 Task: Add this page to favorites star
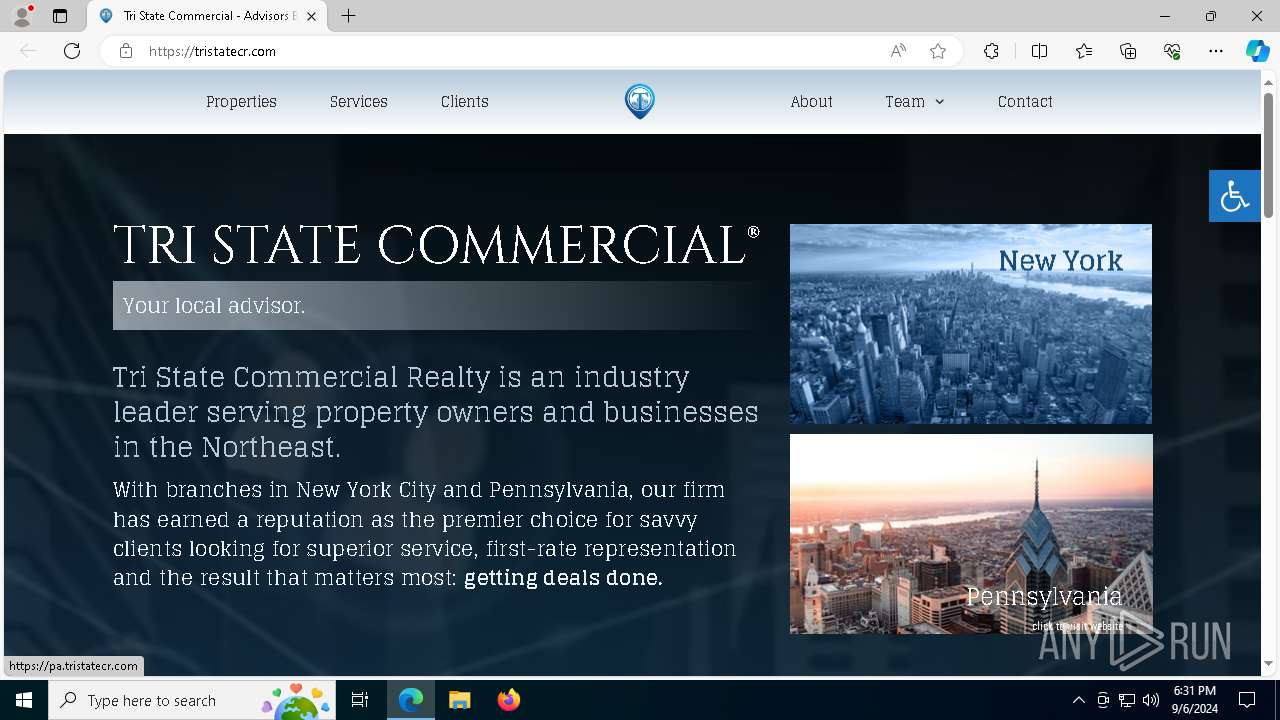tap(938, 51)
